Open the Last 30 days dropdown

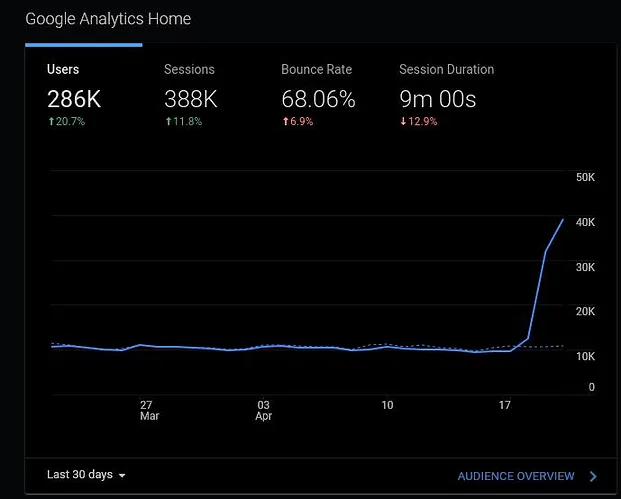86,474
